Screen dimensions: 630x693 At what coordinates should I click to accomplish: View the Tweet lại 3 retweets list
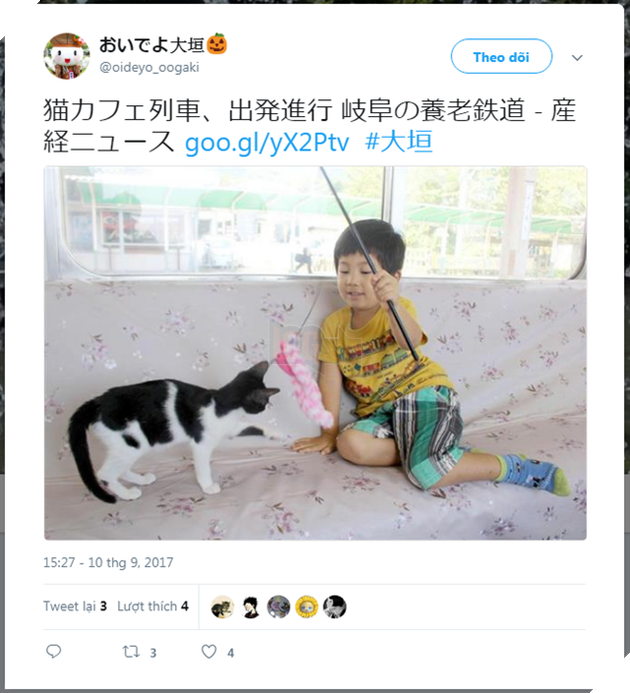pos(75,606)
